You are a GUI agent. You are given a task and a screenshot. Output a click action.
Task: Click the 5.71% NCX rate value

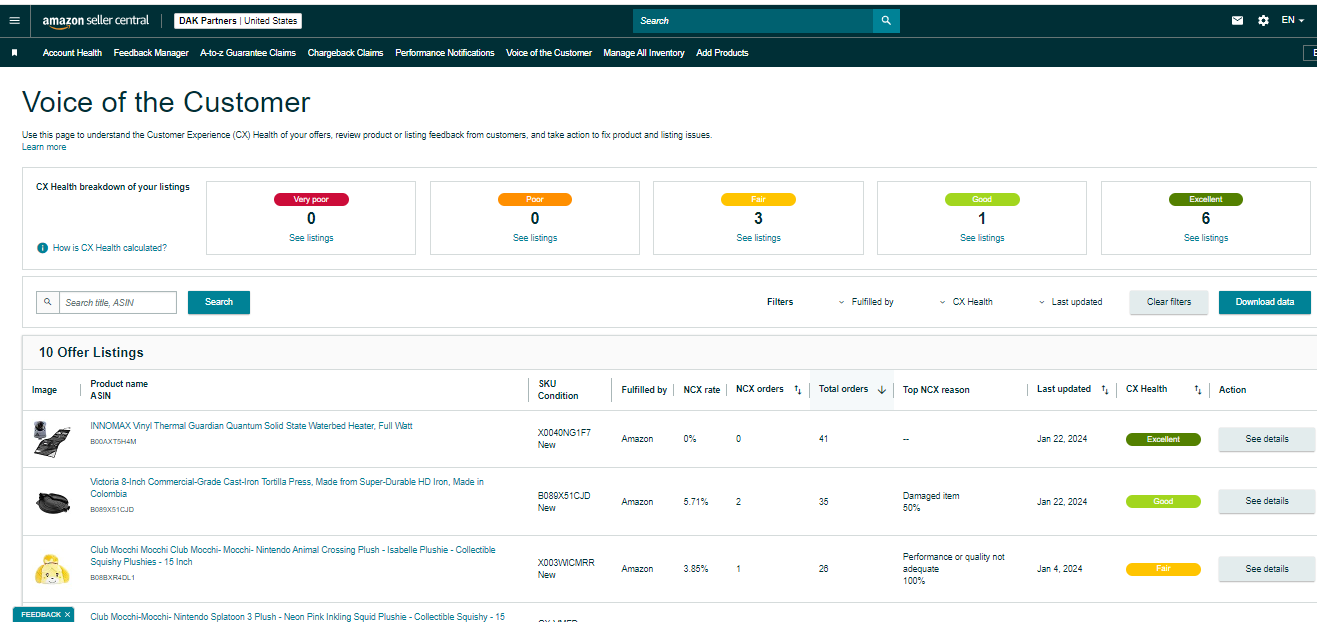[x=696, y=502]
